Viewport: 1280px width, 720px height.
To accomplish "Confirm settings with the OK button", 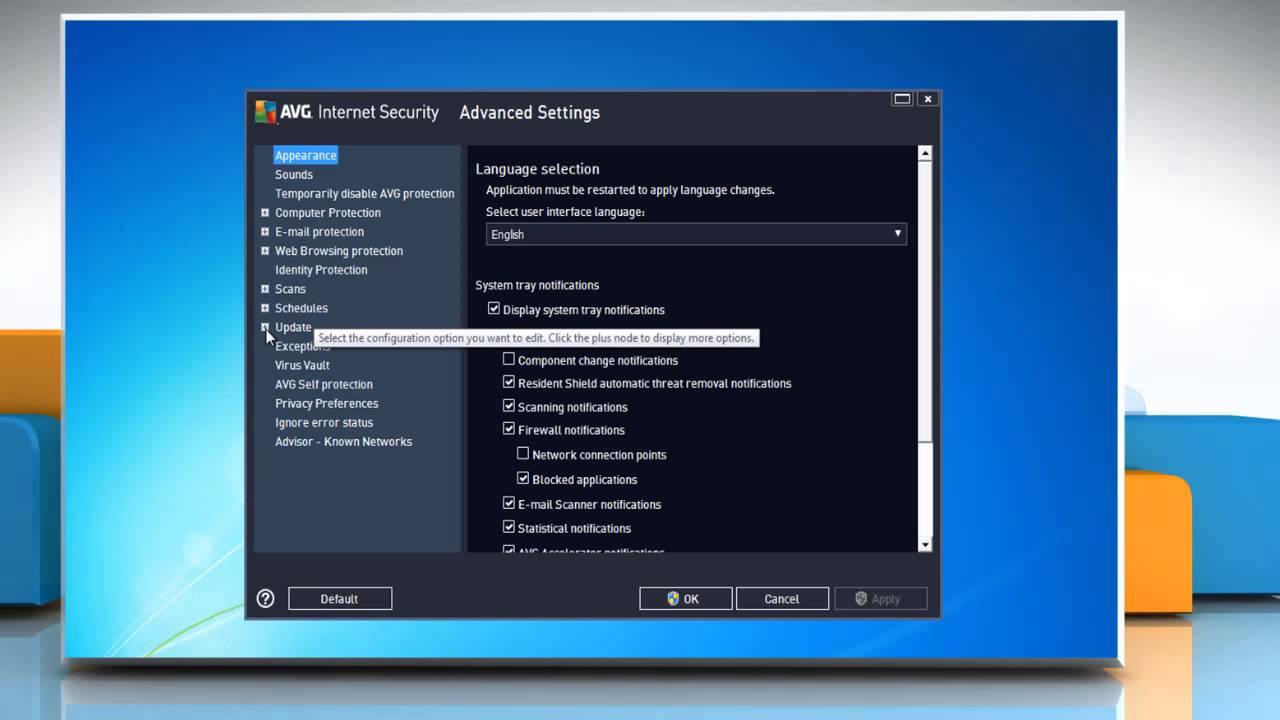I will [686, 599].
